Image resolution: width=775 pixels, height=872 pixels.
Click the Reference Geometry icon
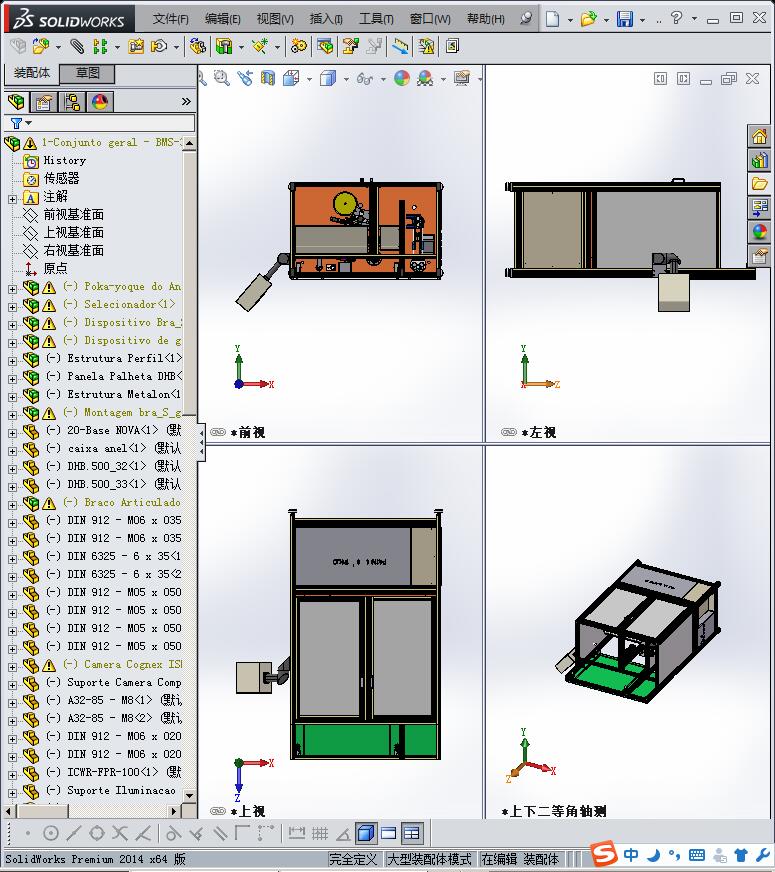(260, 46)
